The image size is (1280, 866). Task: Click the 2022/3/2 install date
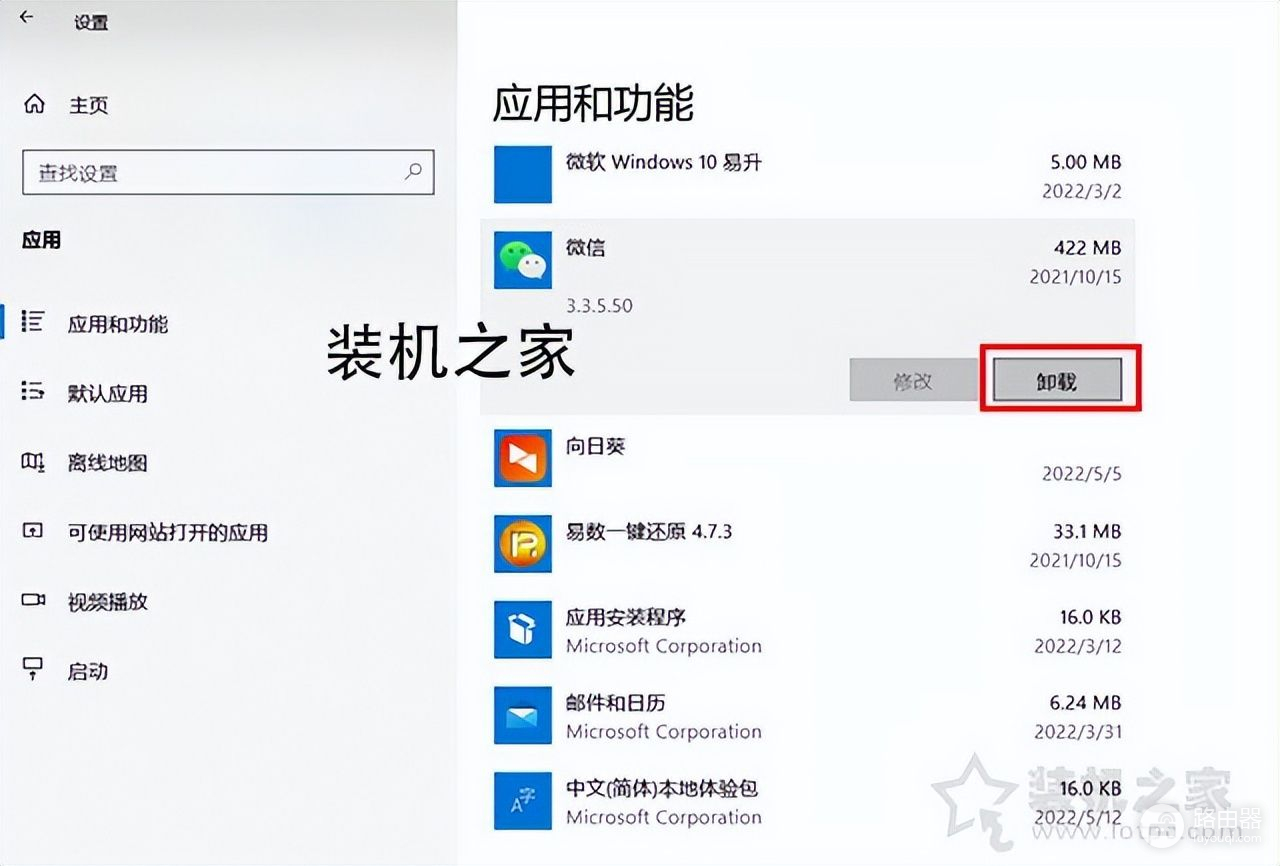[1082, 190]
